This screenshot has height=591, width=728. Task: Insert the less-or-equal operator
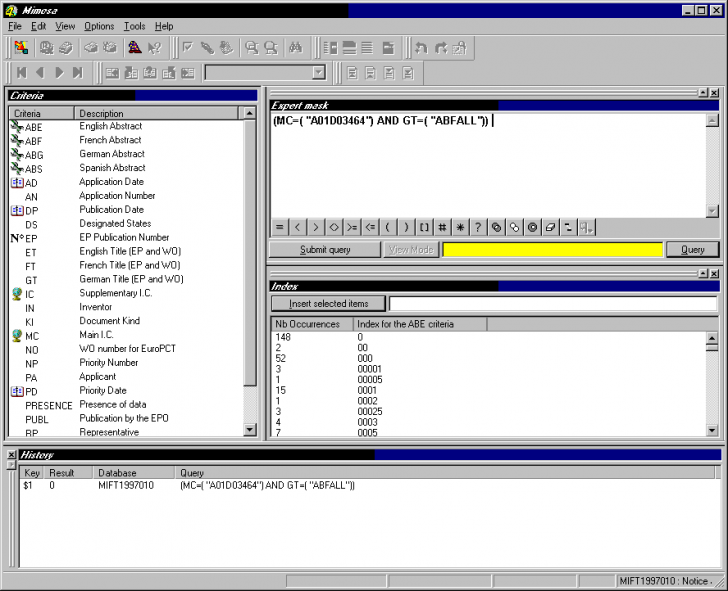pyautogui.click(x=370, y=227)
